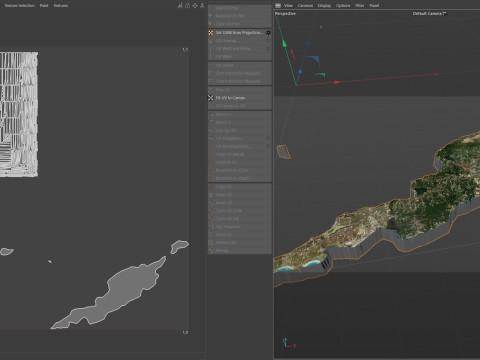
Task: Choose the Unstitch UV command
Action: click(240, 162)
